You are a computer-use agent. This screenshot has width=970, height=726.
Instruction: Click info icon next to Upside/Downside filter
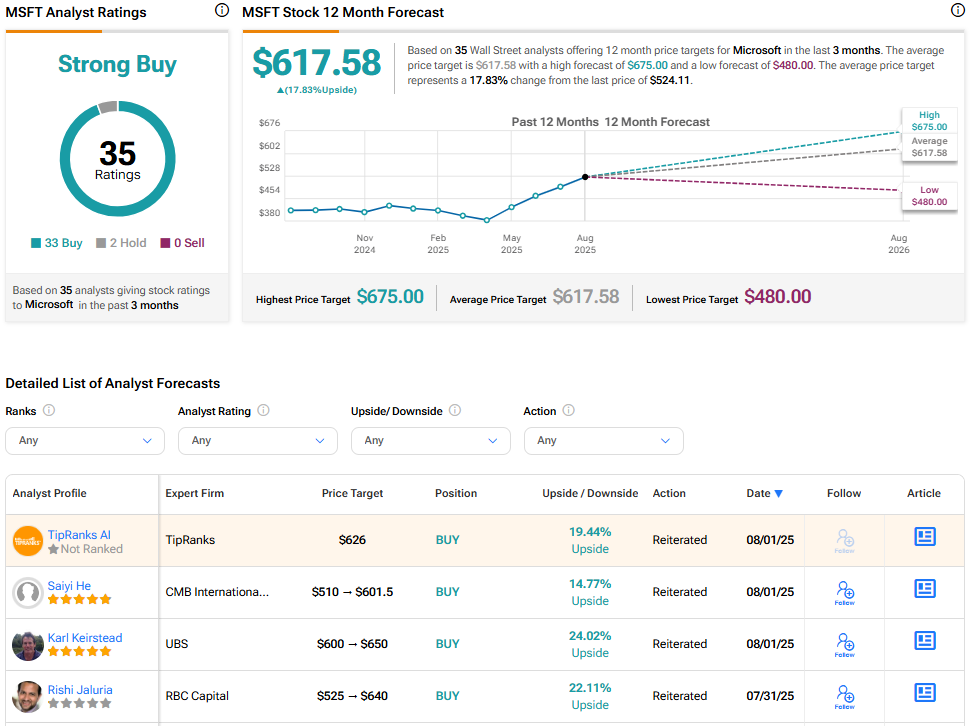(455, 411)
